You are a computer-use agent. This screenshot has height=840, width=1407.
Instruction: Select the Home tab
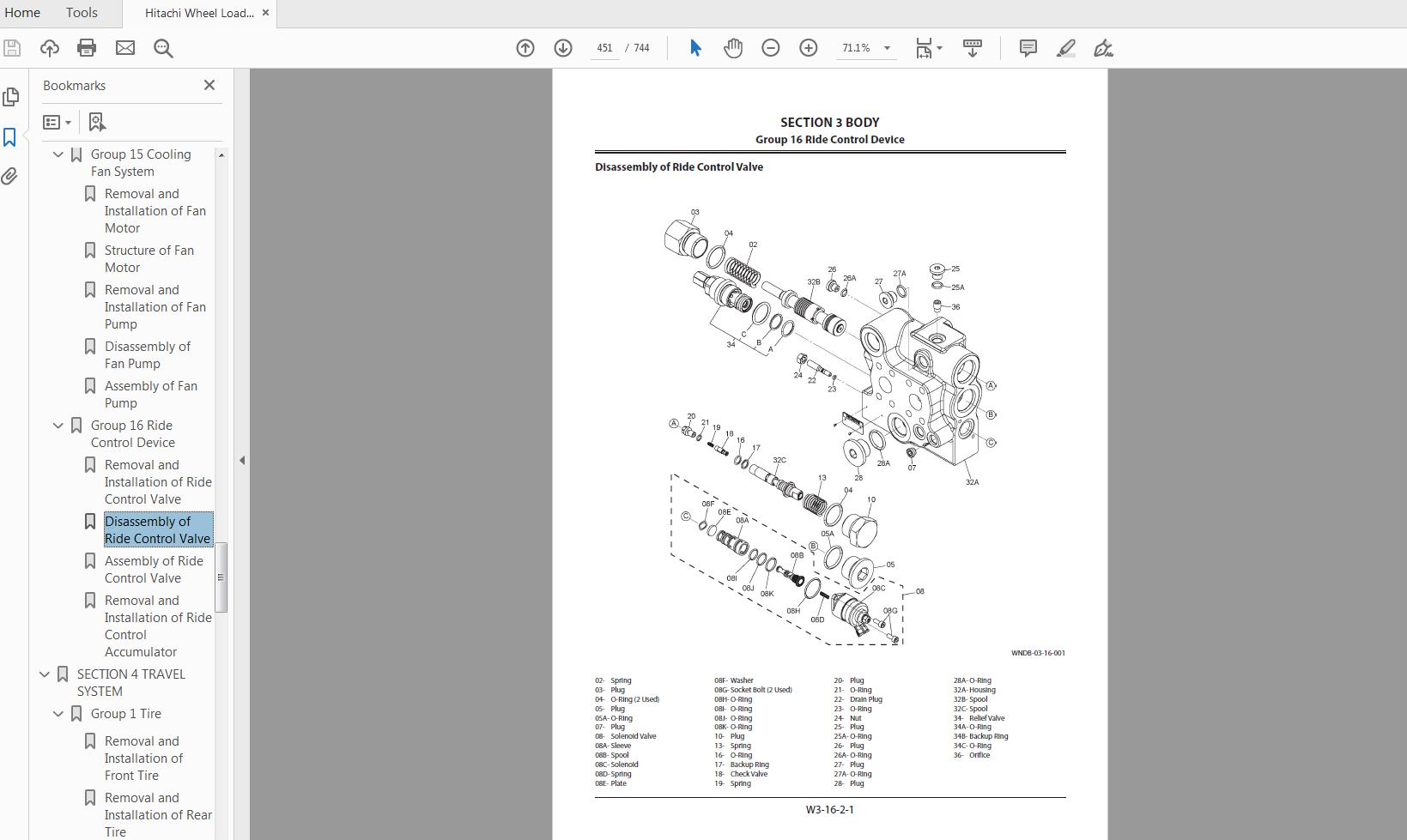[22, 13]
